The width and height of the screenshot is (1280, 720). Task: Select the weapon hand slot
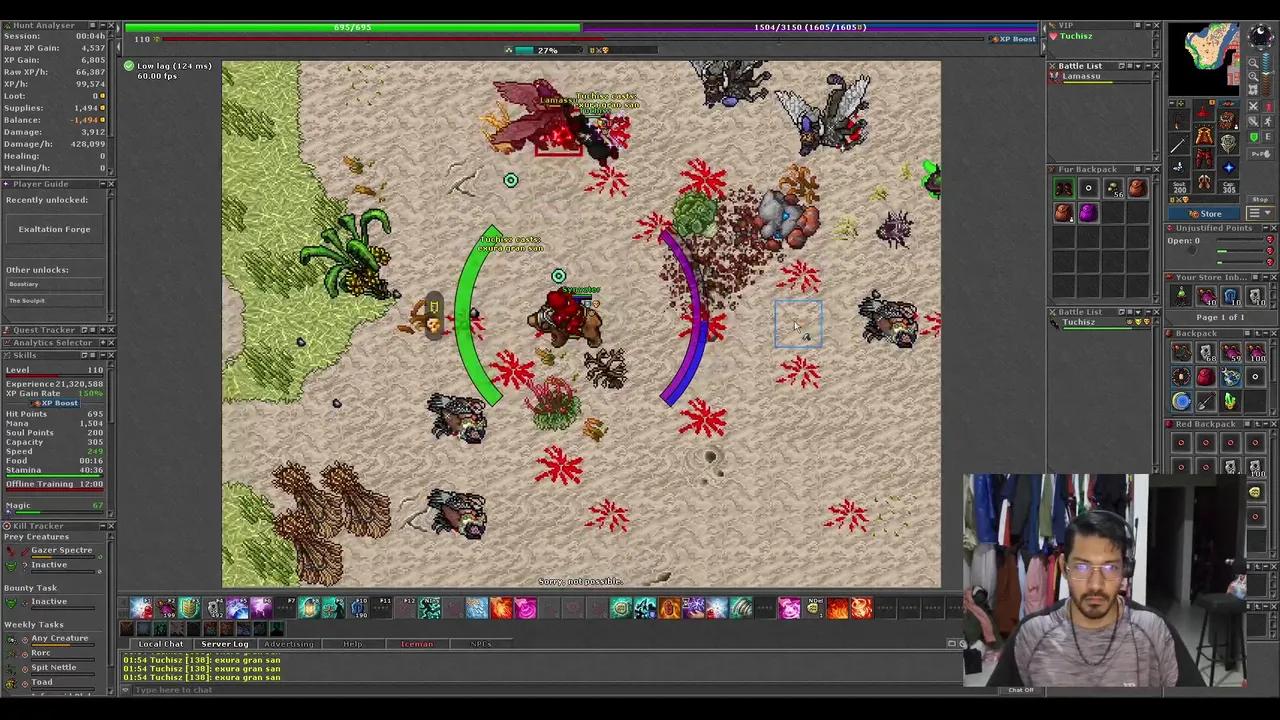1179,145
